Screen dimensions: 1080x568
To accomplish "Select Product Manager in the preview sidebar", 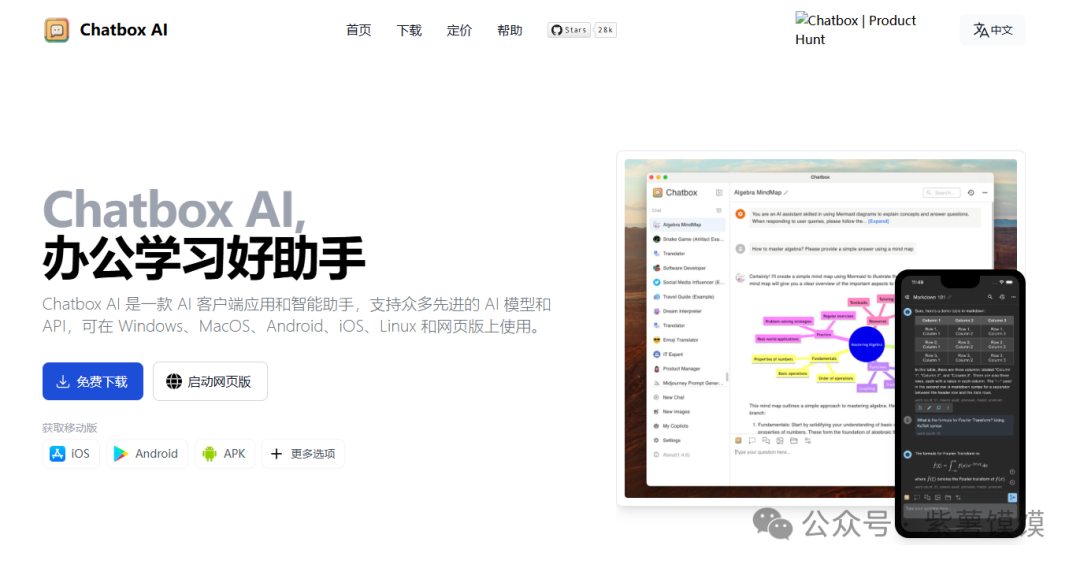I will [x=687, y=369].
